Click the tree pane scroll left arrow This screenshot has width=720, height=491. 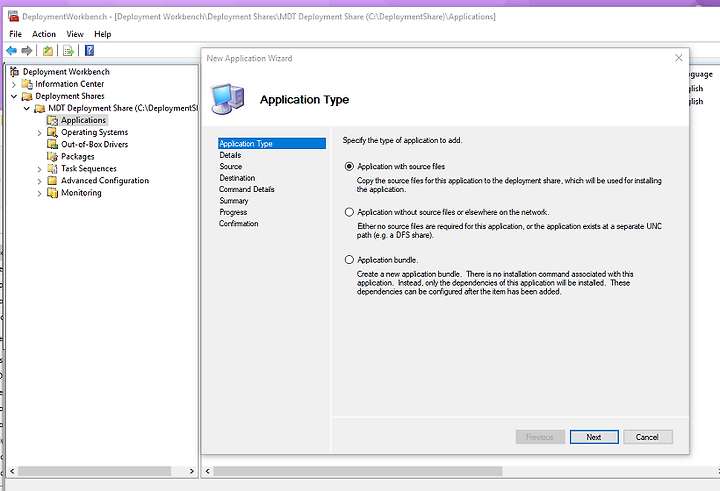pyautogui.click(x=12, y=471)
